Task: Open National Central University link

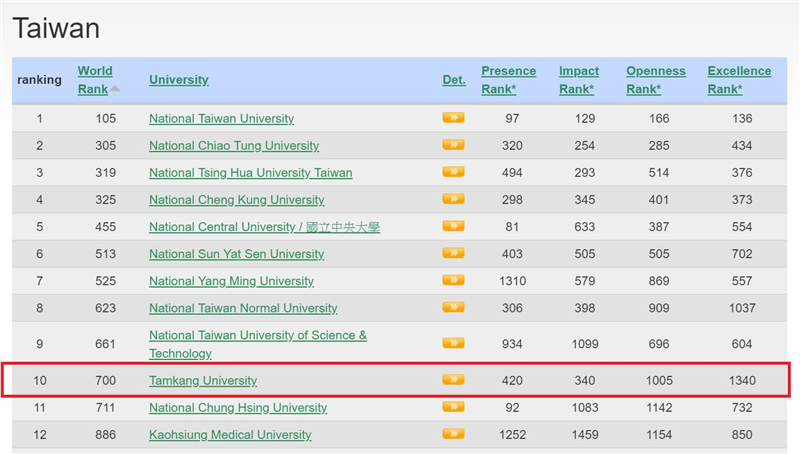Action: pyautogui.click(x=264, y=227)
